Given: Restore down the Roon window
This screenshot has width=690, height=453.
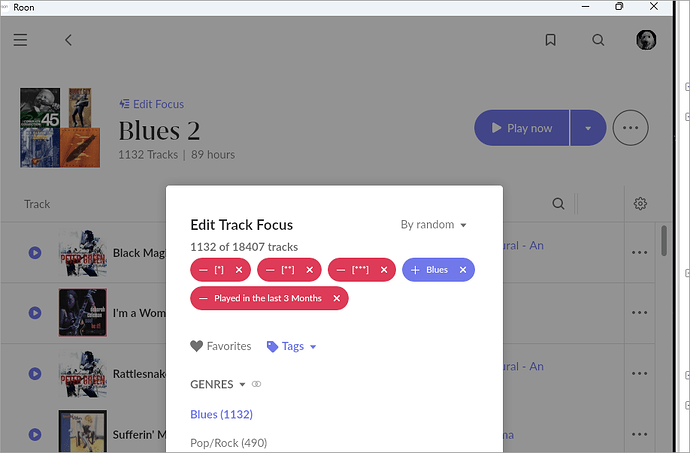Looking at the screenshot, I should coord(619,6).
